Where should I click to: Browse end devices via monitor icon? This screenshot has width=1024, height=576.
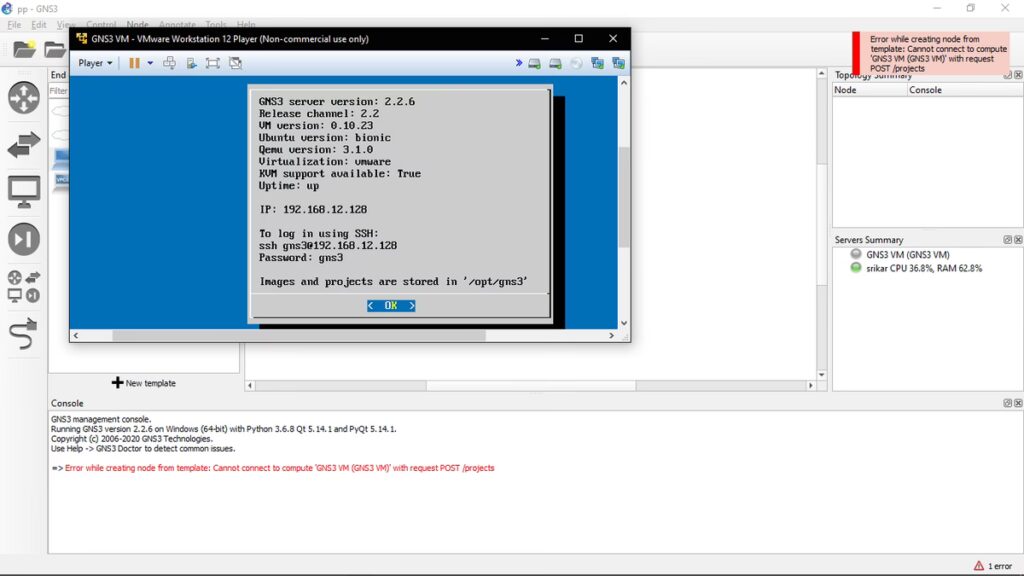coord(24,191)
